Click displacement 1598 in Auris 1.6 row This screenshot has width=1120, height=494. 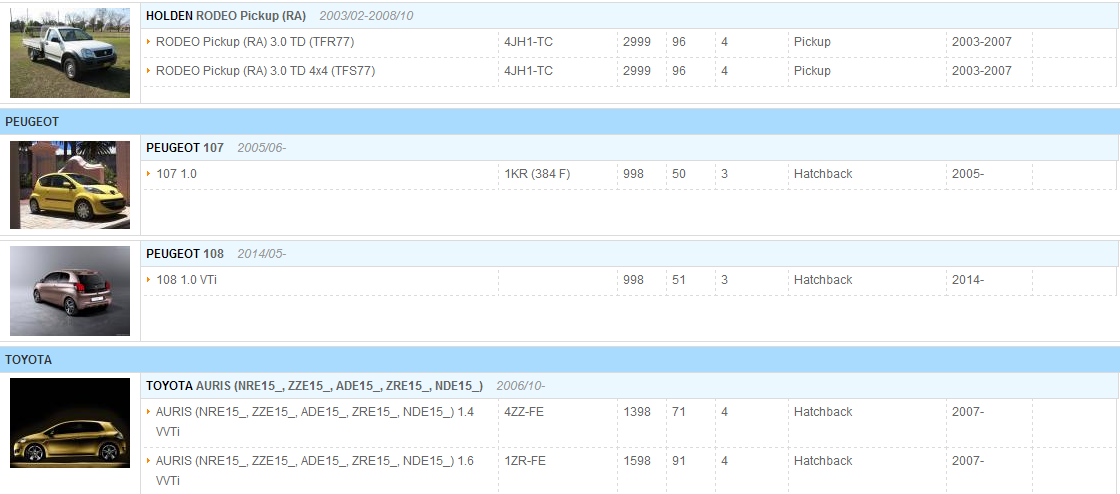637,461
